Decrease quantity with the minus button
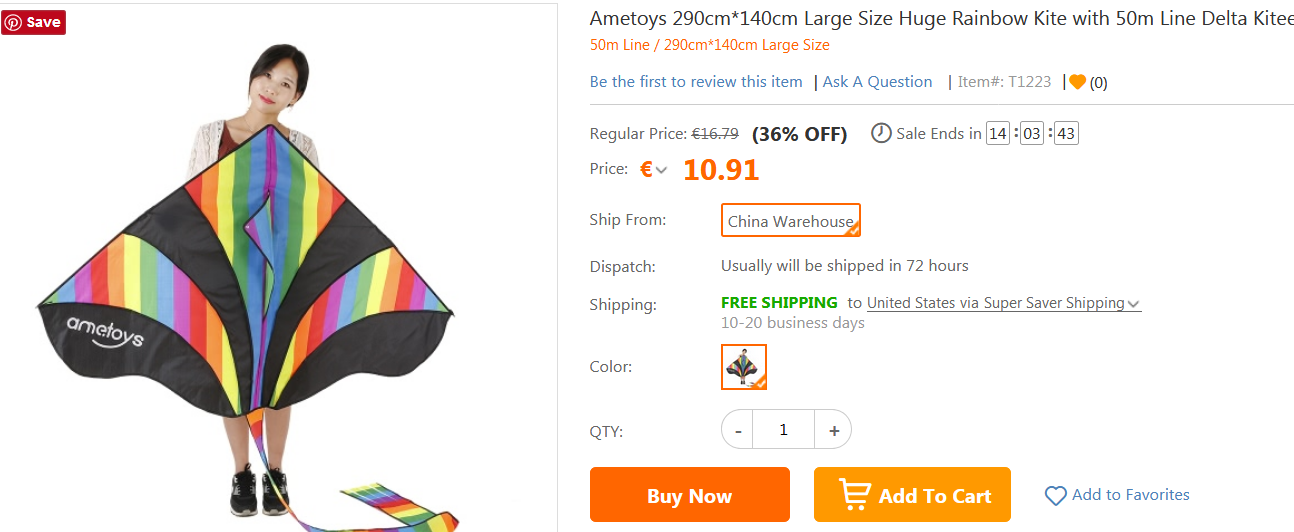Image resolution: width=1294 pixels, height=532 pixels. 738,430
